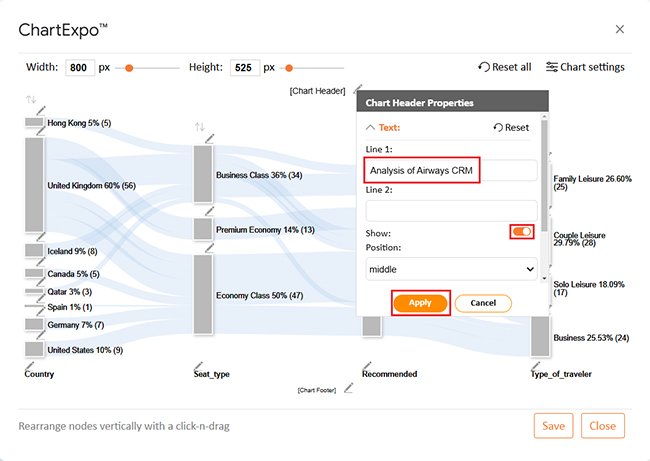
Task: Click the Width slider handle
Action: pos(129,68)
